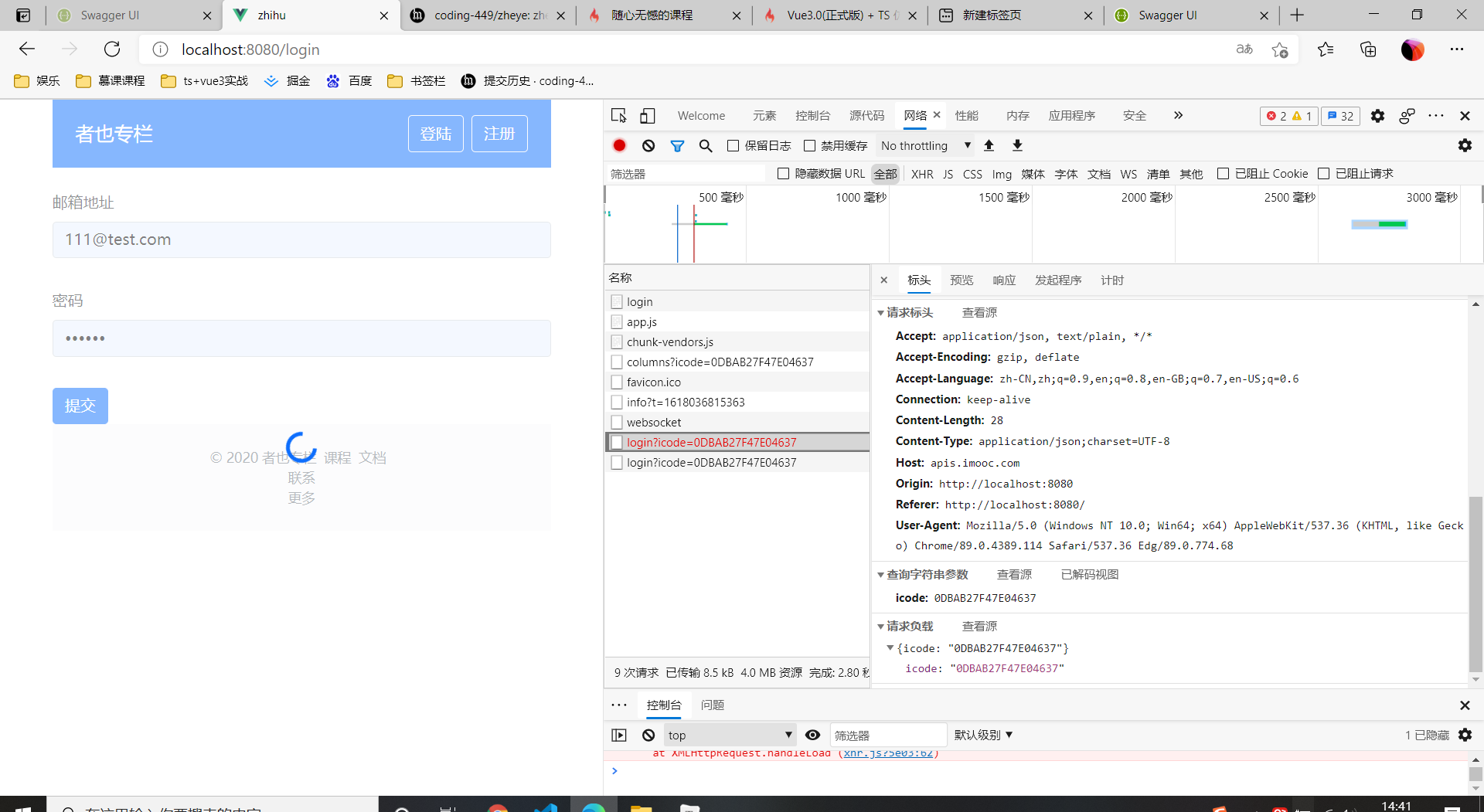Open the translate page icon
This screenshot has height=812, width=1484.
(1244, 49)
